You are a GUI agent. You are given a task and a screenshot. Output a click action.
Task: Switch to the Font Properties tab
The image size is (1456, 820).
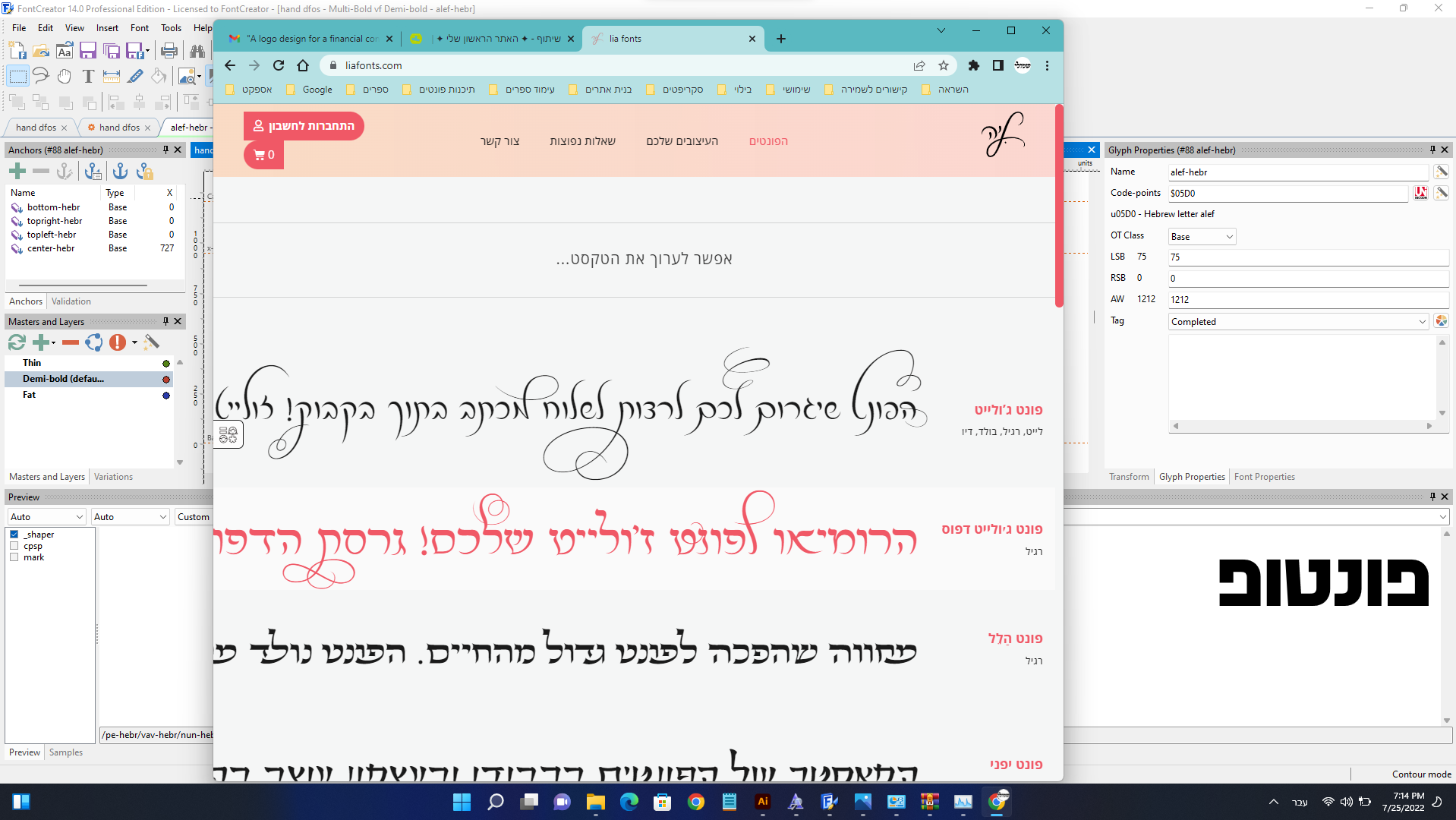tap(1265, 477)
